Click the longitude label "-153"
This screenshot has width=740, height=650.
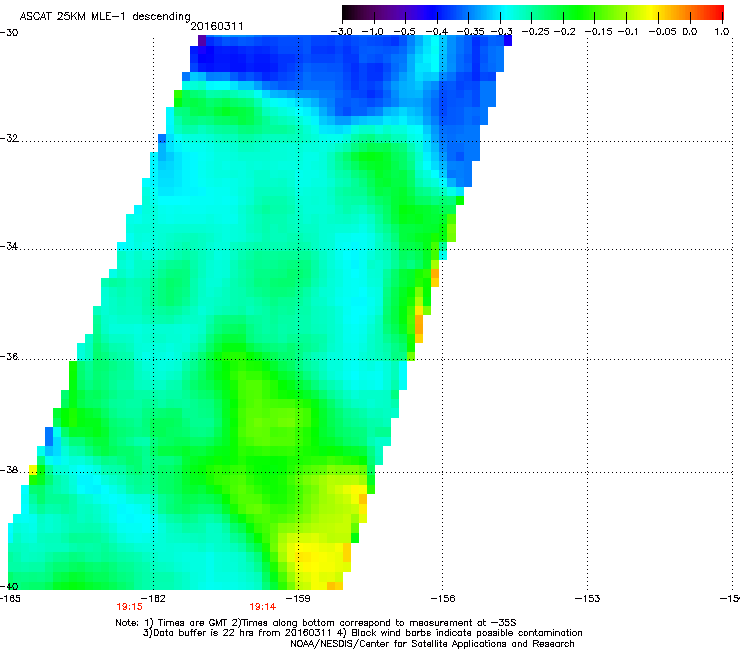588,599
